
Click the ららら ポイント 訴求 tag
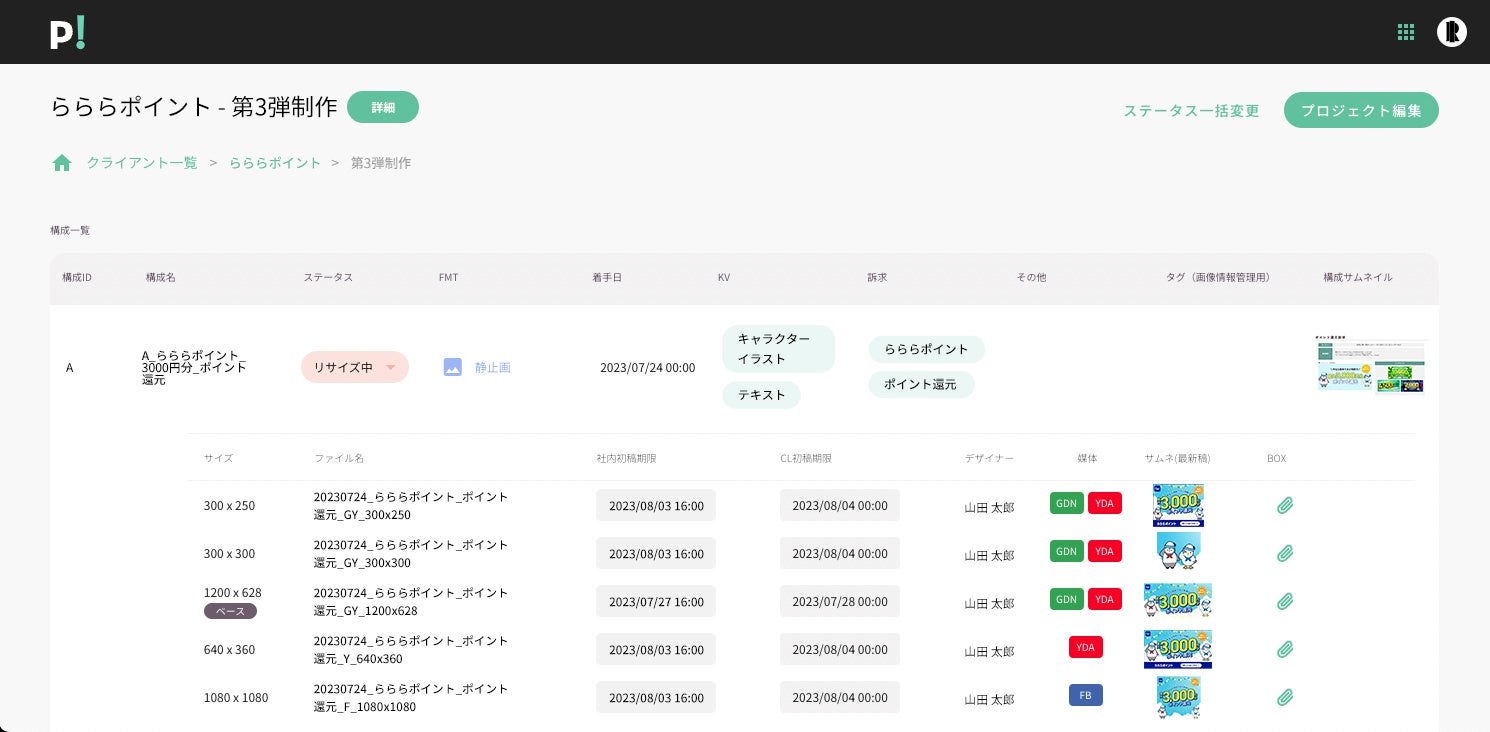click(926, 349)
